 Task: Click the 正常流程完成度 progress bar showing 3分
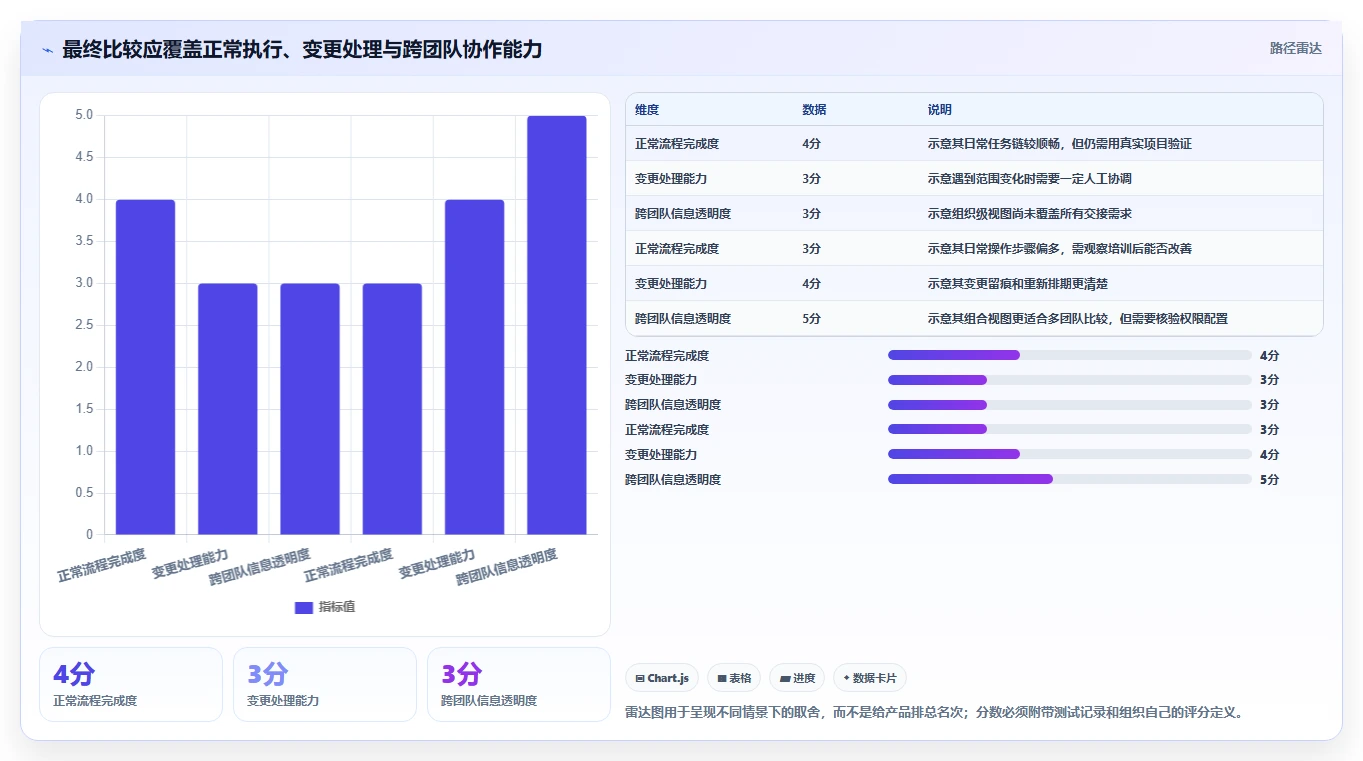[1070, 429]
